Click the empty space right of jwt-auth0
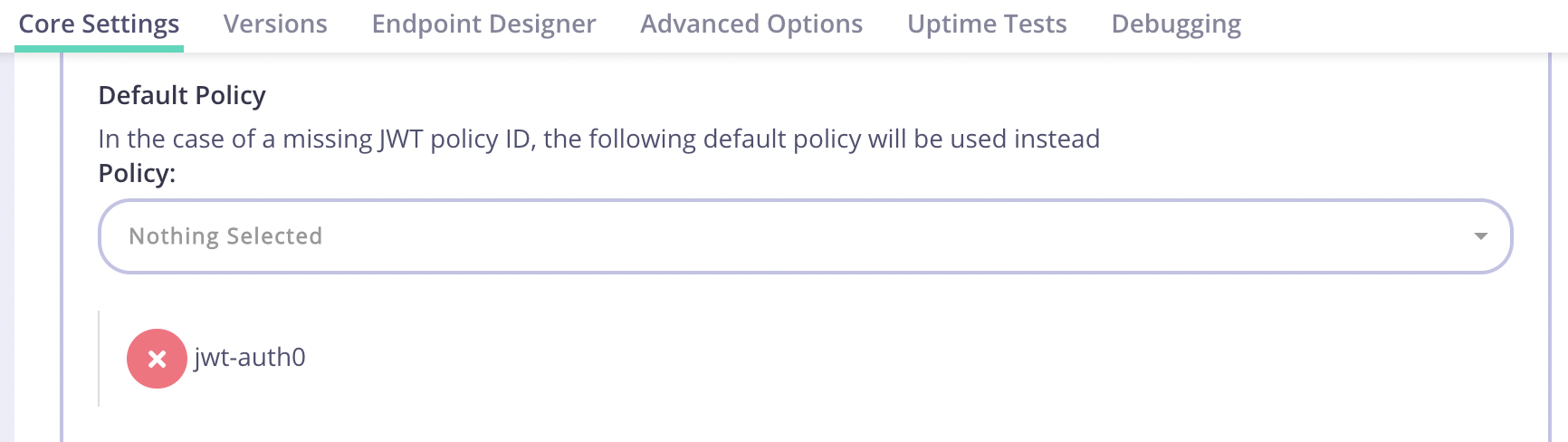The image size is (1568, 442). (x=815, y=358)
